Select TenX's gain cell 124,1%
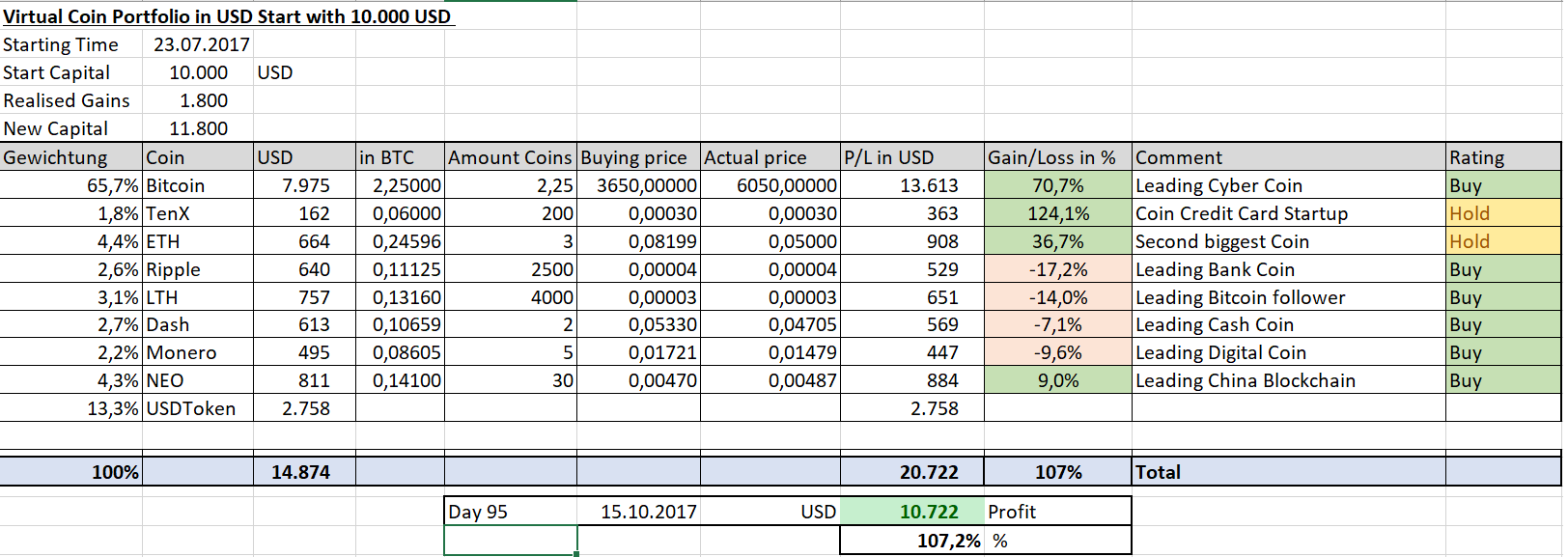 tap(1057, 213)
